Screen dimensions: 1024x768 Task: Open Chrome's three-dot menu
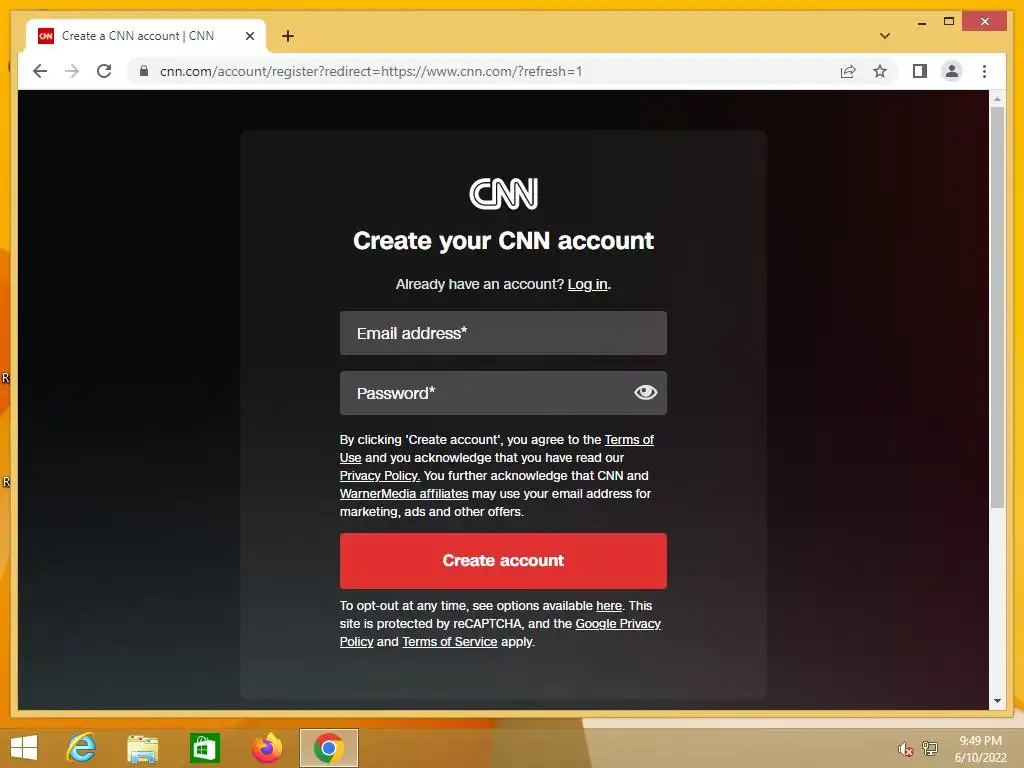pyautogui.click(x=984, y=71)
